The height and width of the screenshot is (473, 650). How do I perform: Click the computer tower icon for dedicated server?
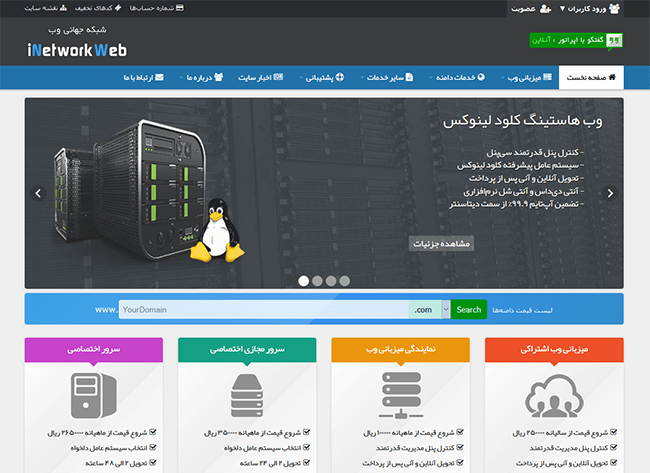(94, 395)
